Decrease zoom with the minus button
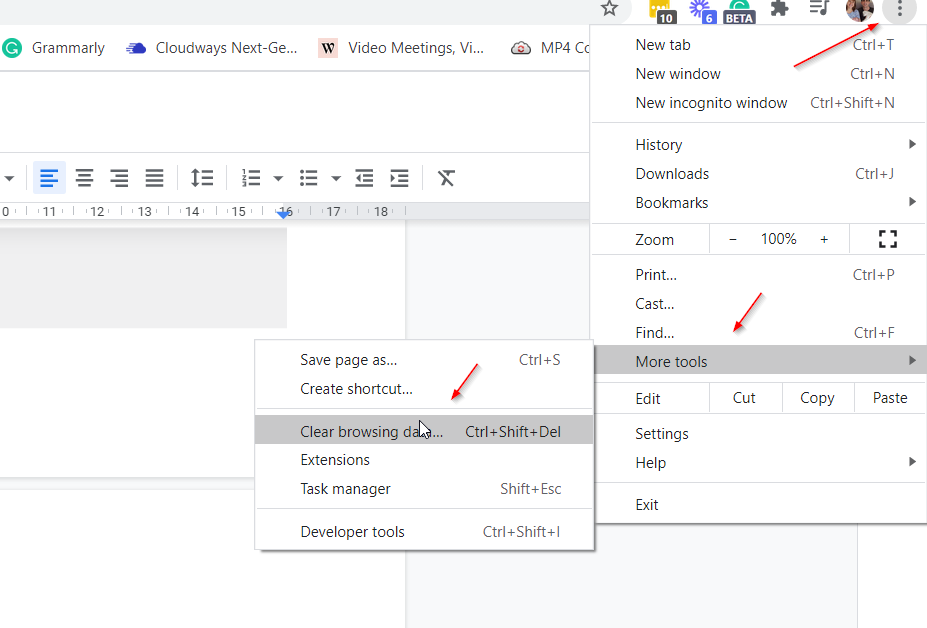This screenshot has height=628, width=927. [x=732, y=239]
